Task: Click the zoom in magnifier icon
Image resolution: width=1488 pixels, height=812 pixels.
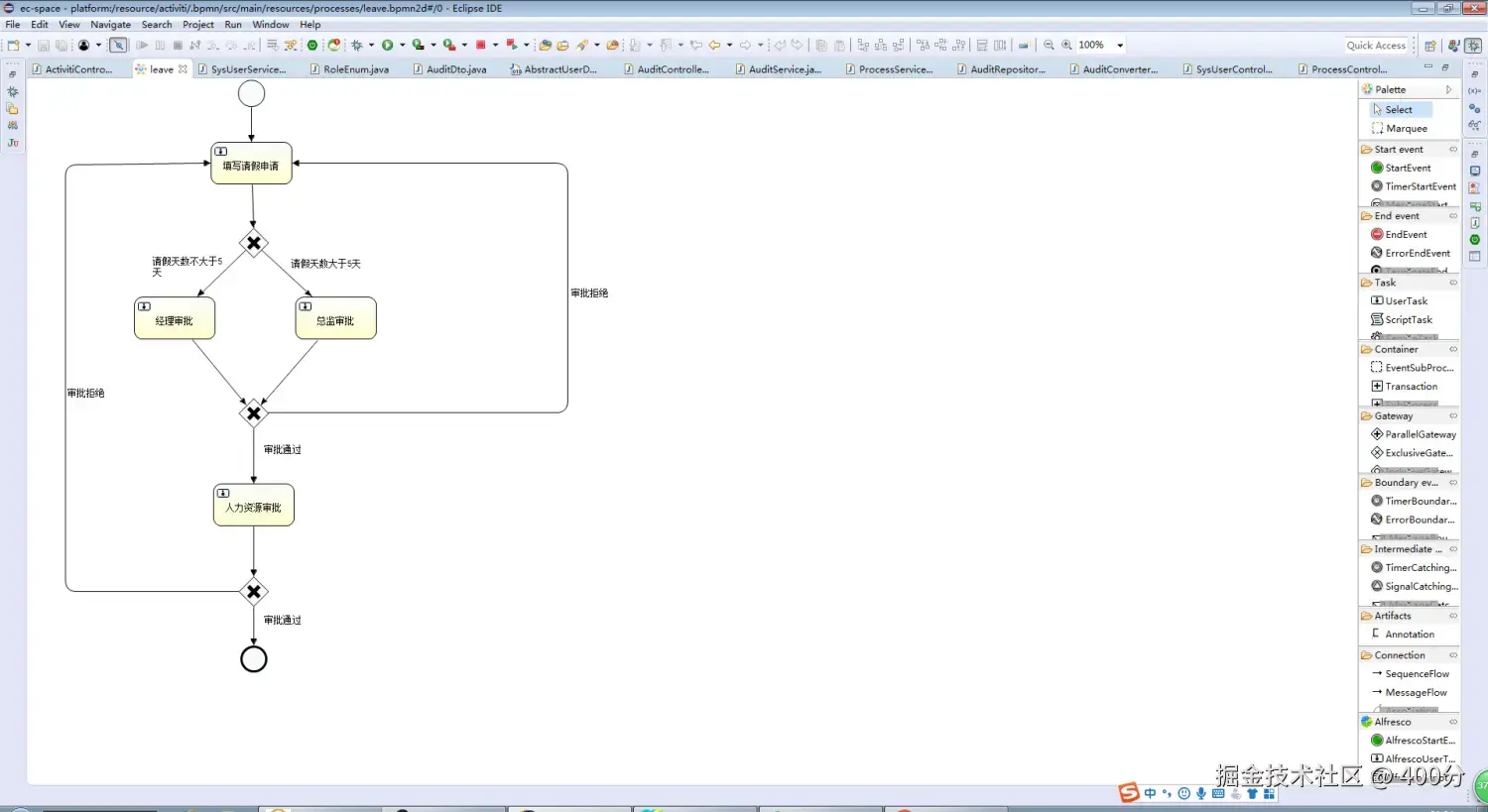Action: click(x=1066, y=45)
